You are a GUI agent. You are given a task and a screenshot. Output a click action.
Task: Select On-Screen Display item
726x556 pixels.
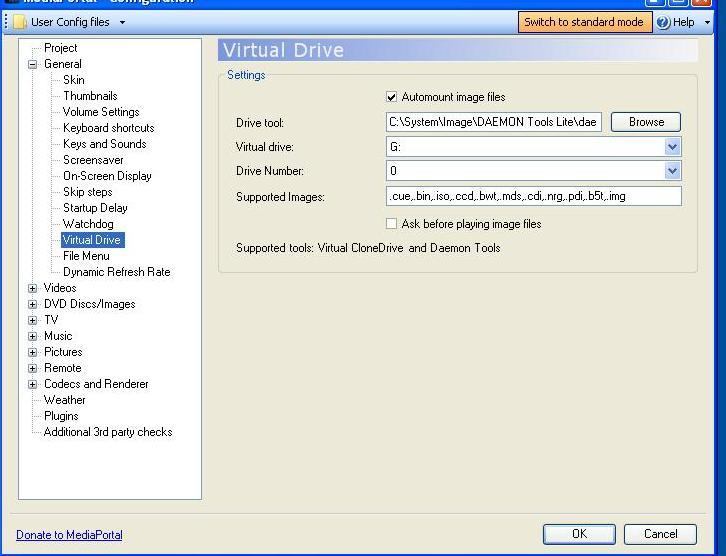click(107, 176)
